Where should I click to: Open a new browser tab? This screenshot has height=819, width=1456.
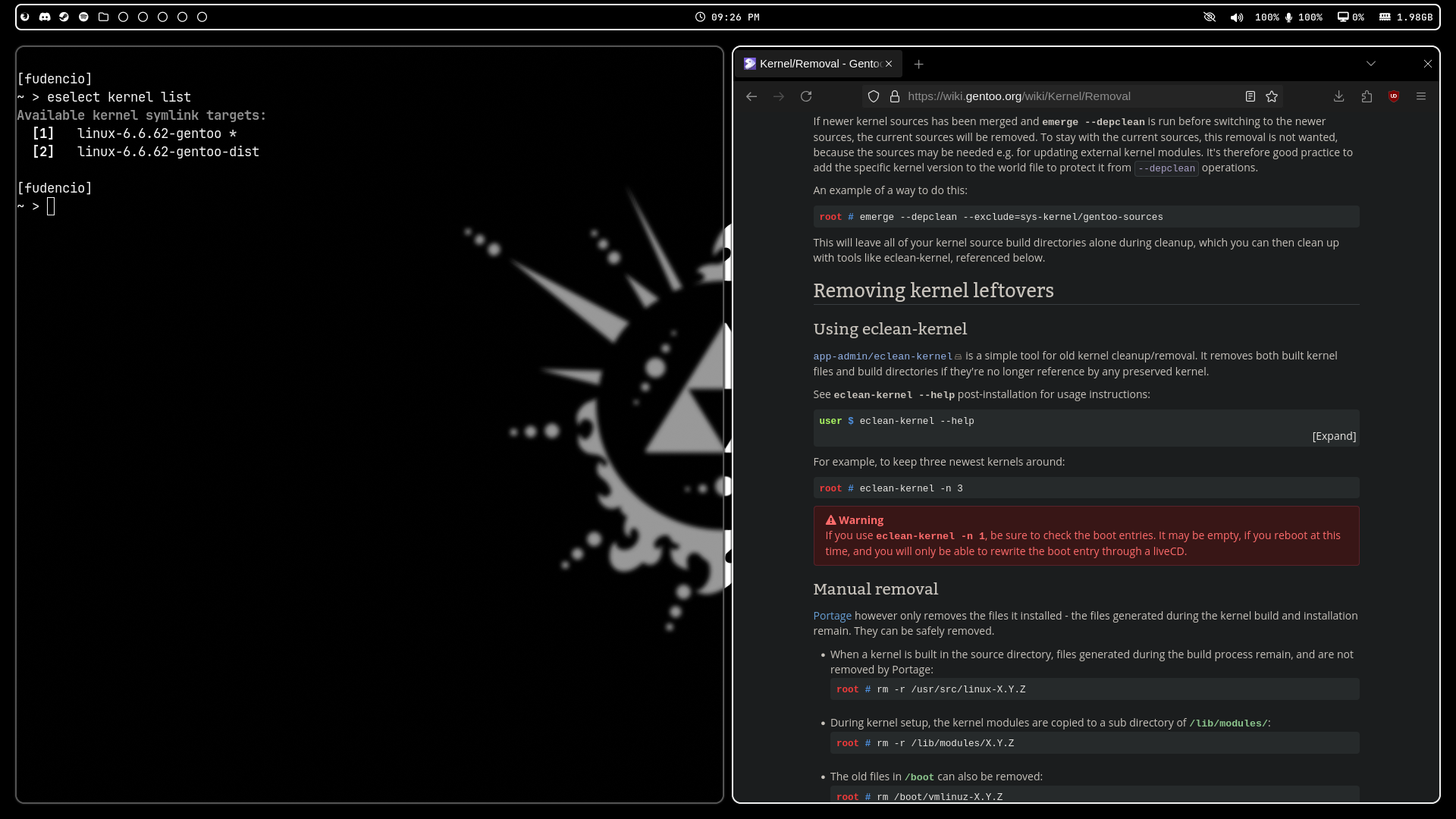point(918,64)
